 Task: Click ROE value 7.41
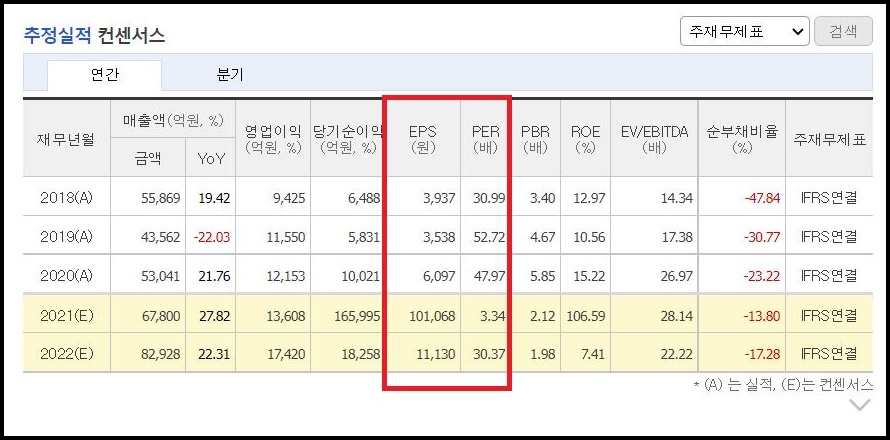click(x=593, y=354)
